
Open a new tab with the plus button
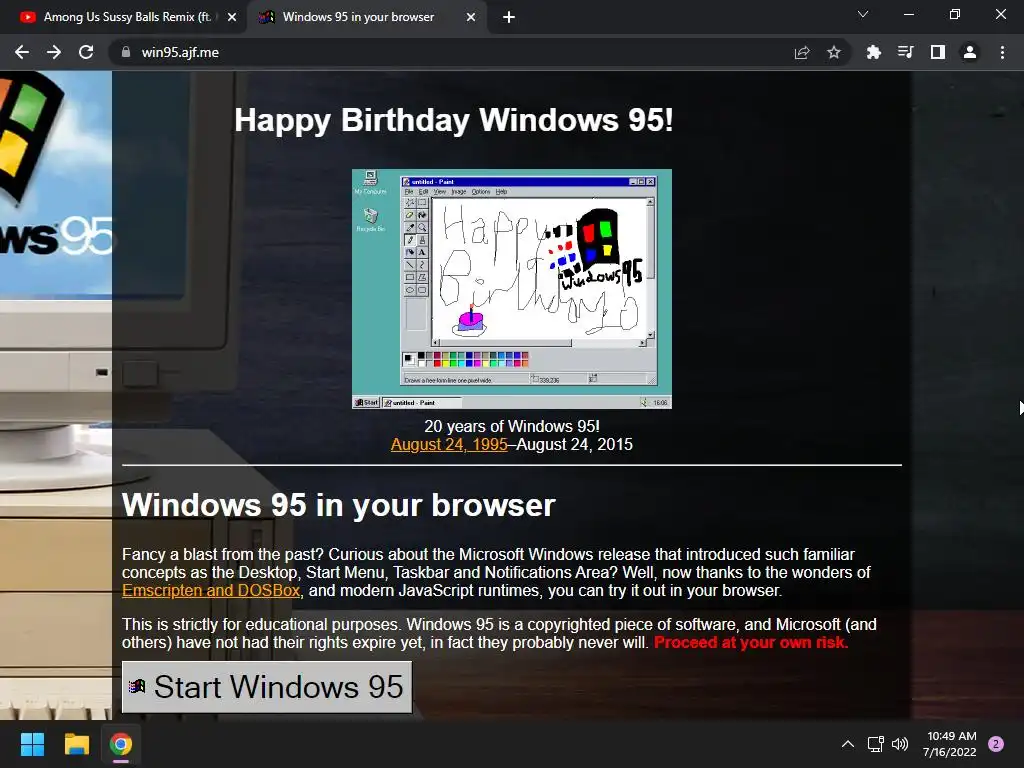coord(509,17)
